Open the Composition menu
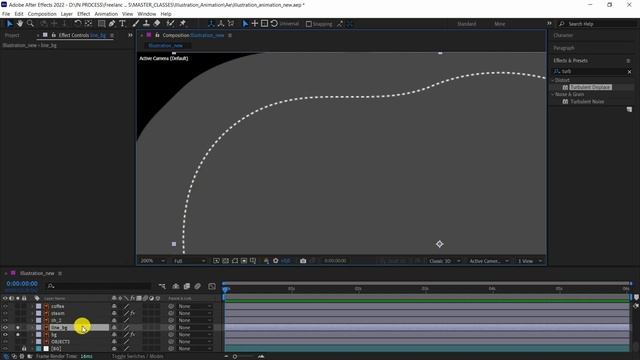This screenshot has height=360, width=640. (x=42, y=14)
